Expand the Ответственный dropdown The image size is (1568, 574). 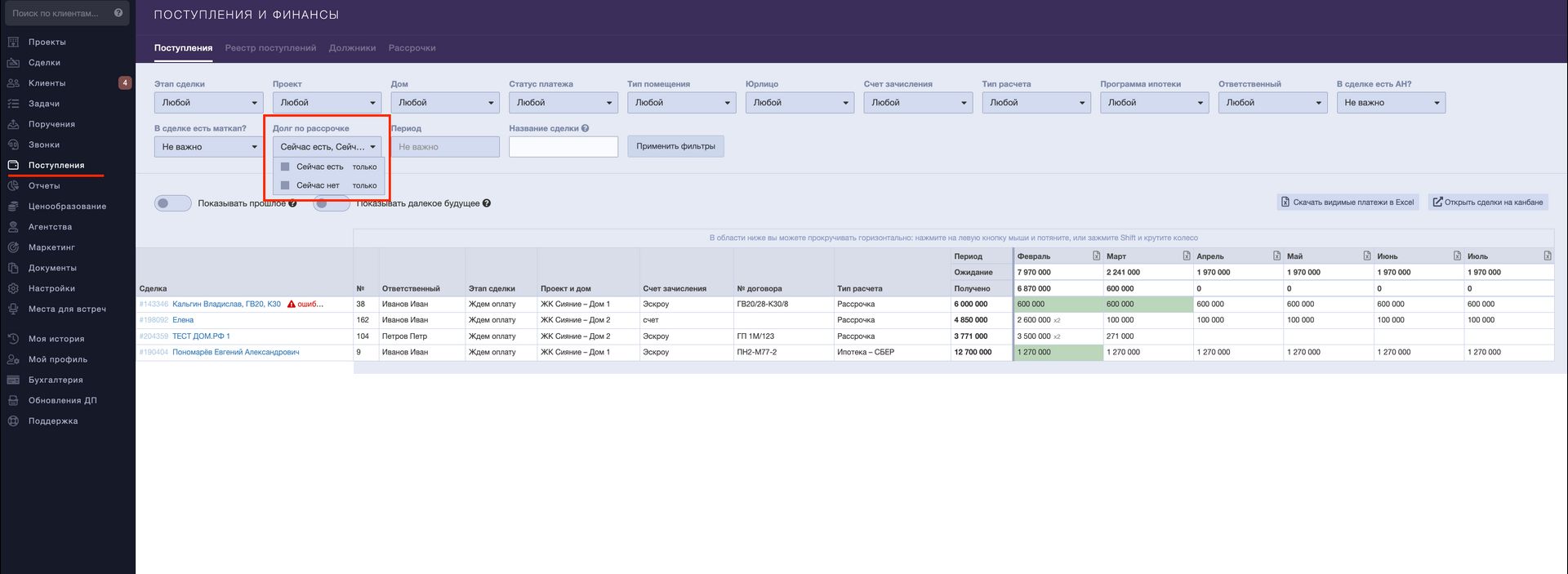point(1272,102)
